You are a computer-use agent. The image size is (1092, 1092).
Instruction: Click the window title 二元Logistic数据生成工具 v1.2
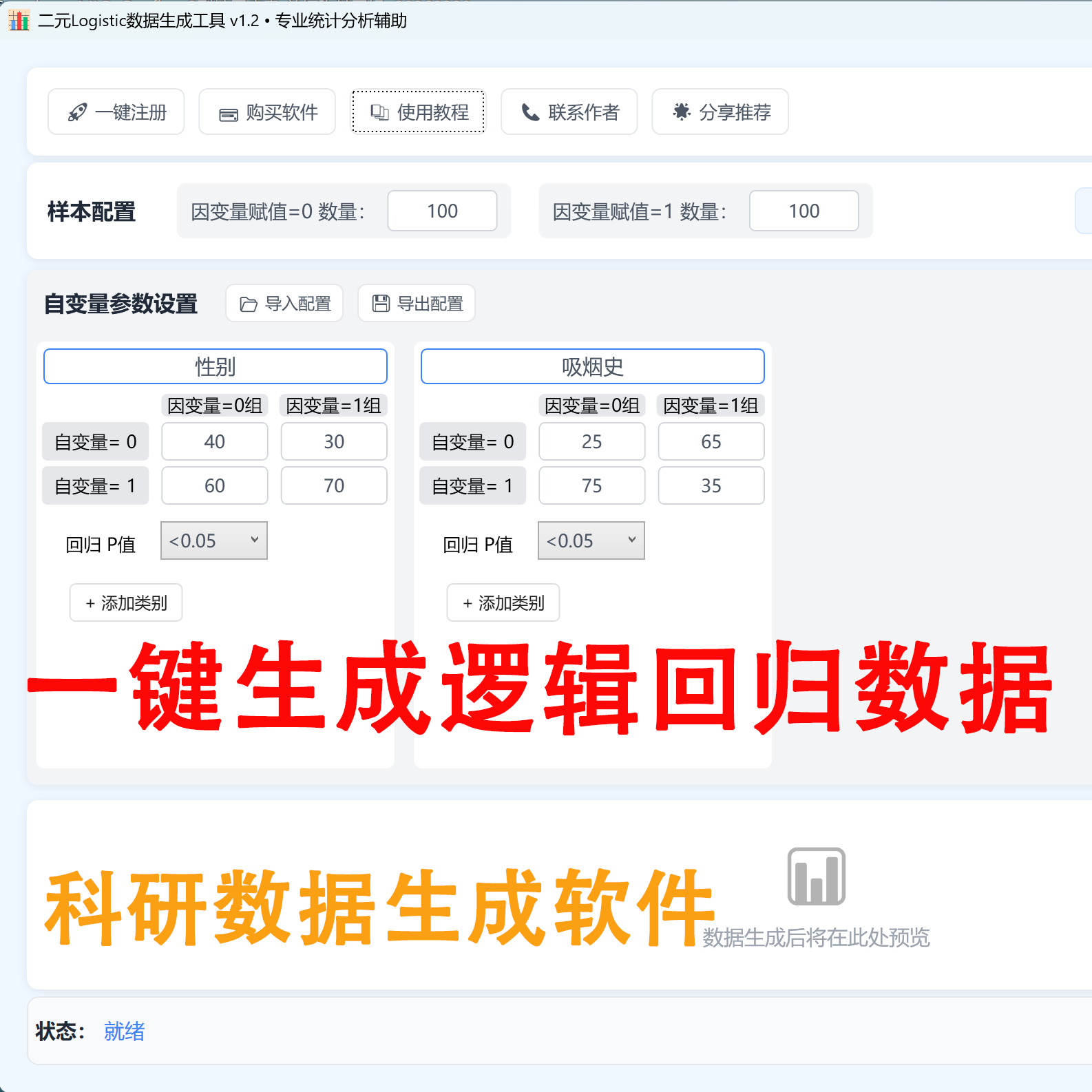[149, 21]
